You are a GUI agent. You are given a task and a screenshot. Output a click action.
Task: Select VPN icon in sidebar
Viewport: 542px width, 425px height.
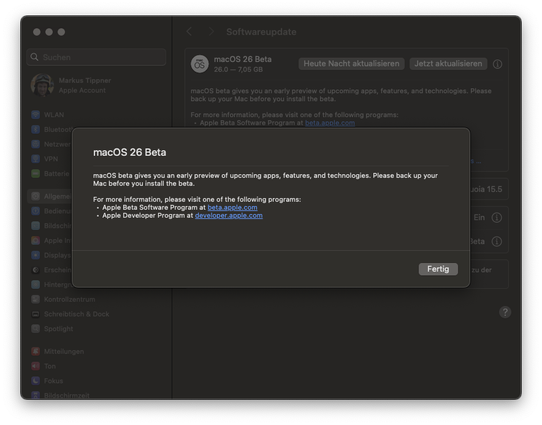click(35, 159)
